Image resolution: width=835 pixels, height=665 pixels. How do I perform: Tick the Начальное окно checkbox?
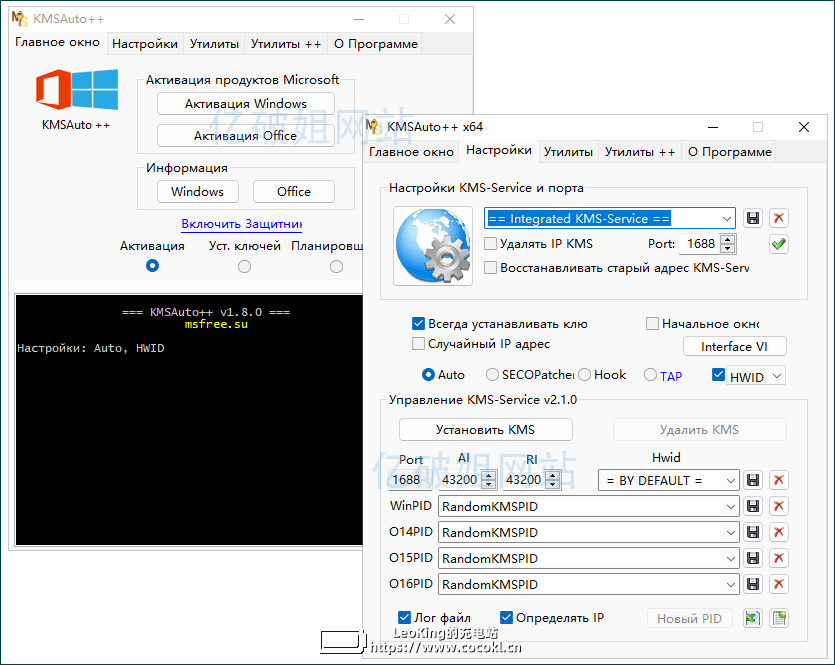[652, 324]
